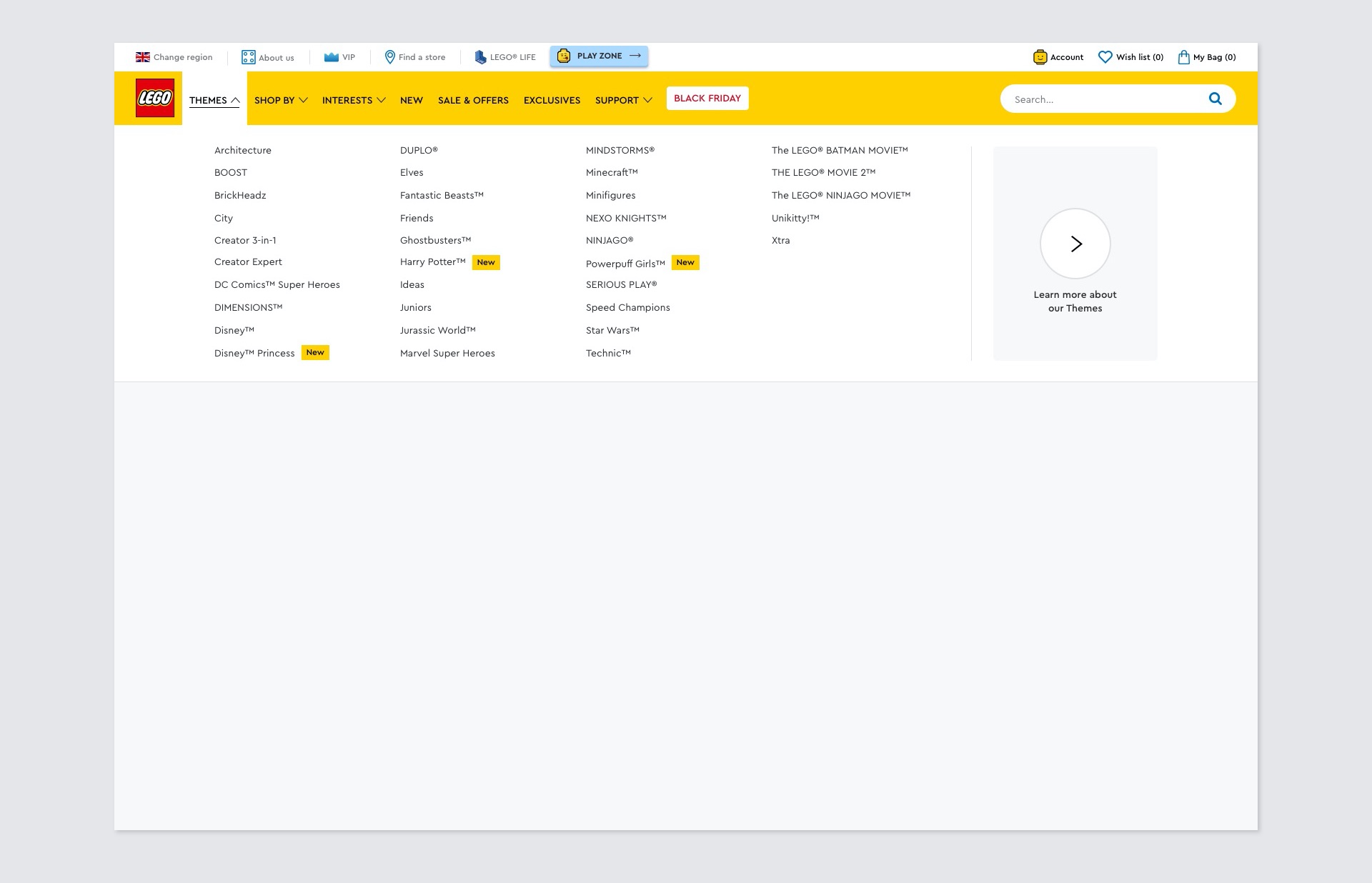Image resolution: width=1372 pixels, height=883 pixels.
Task: Select THE LEGO MOVIE 2 theme
Action: (823, 172)
